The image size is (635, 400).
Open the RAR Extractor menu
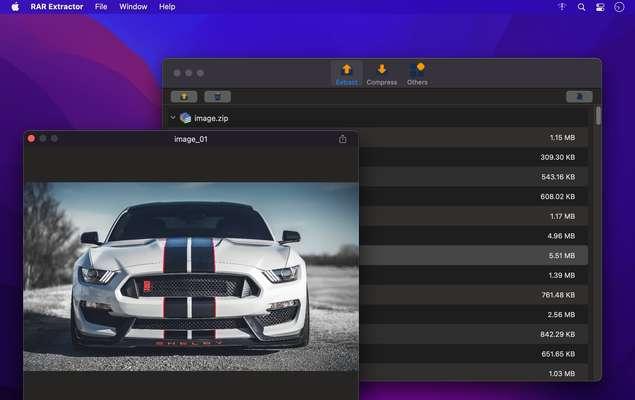point(57,7)
